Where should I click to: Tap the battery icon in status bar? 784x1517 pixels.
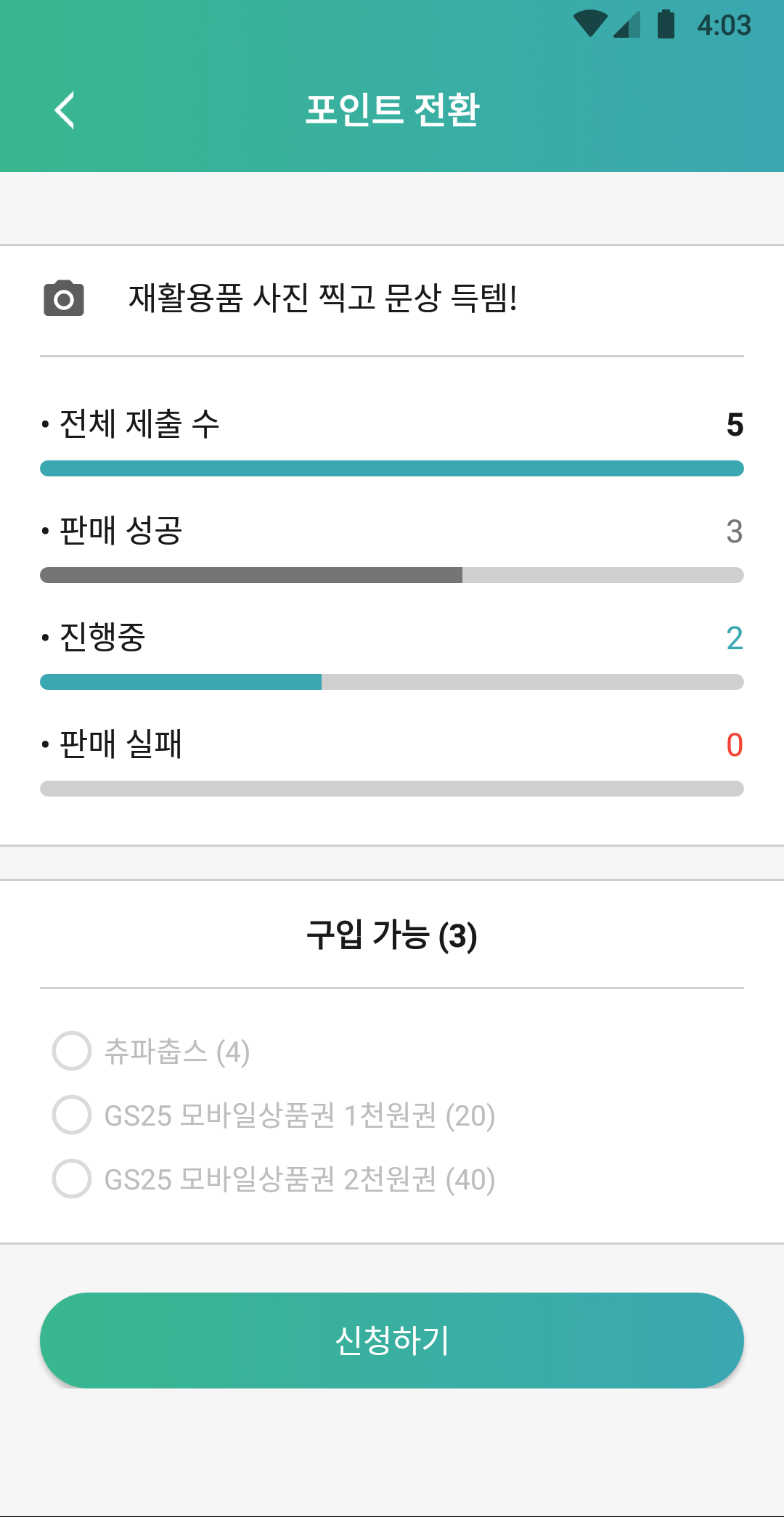click(666, 24)
